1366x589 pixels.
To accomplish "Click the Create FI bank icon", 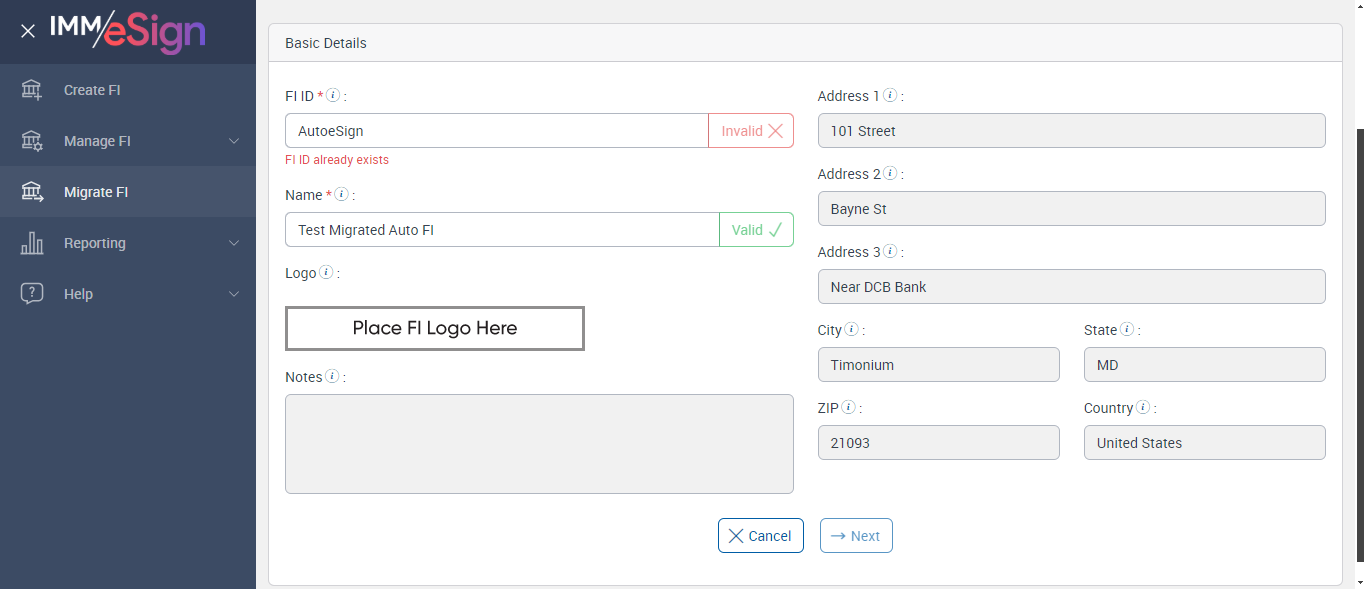I will pyautogui.click(x=32, y=90).
